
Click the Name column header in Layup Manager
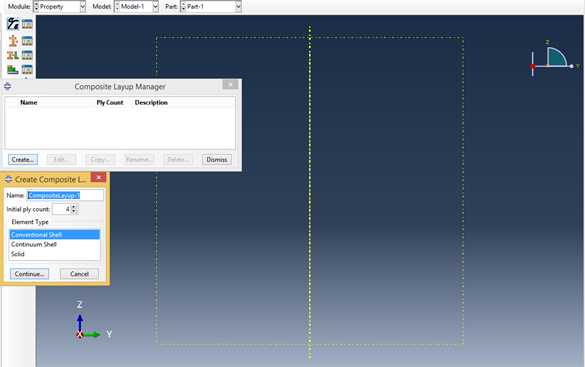(29, 103)
